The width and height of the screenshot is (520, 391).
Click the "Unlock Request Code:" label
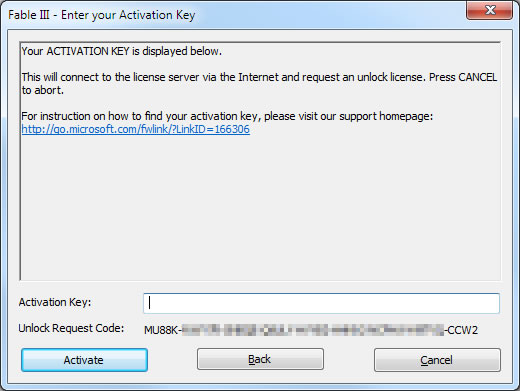(71, 328)
